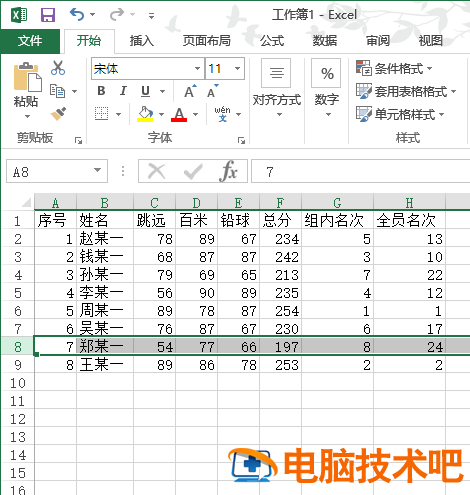Viewport: 470px width, 495px height.
Task: Open the 对齐方式 alignment group
Action: (277, 88)
